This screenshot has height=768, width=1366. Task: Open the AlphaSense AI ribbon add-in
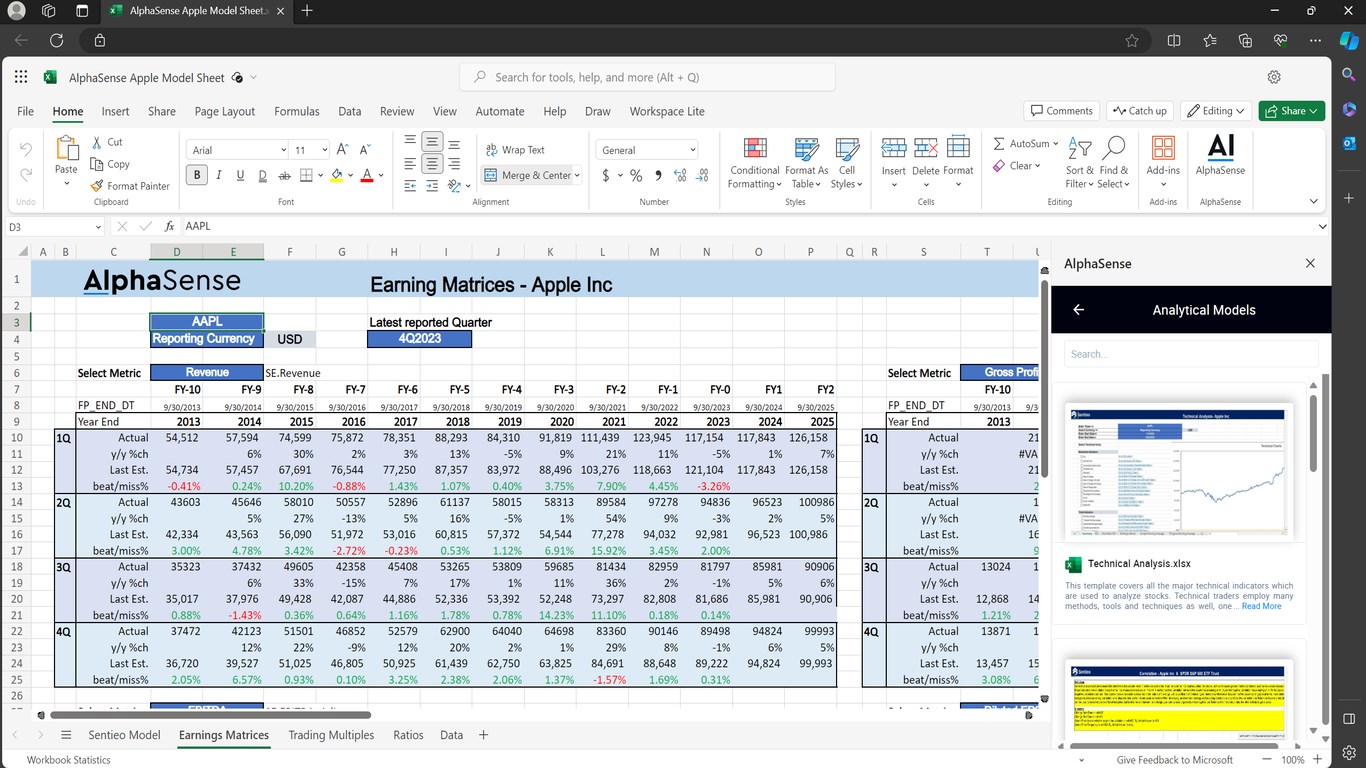pyautogui.click(x=1221, y=155)
